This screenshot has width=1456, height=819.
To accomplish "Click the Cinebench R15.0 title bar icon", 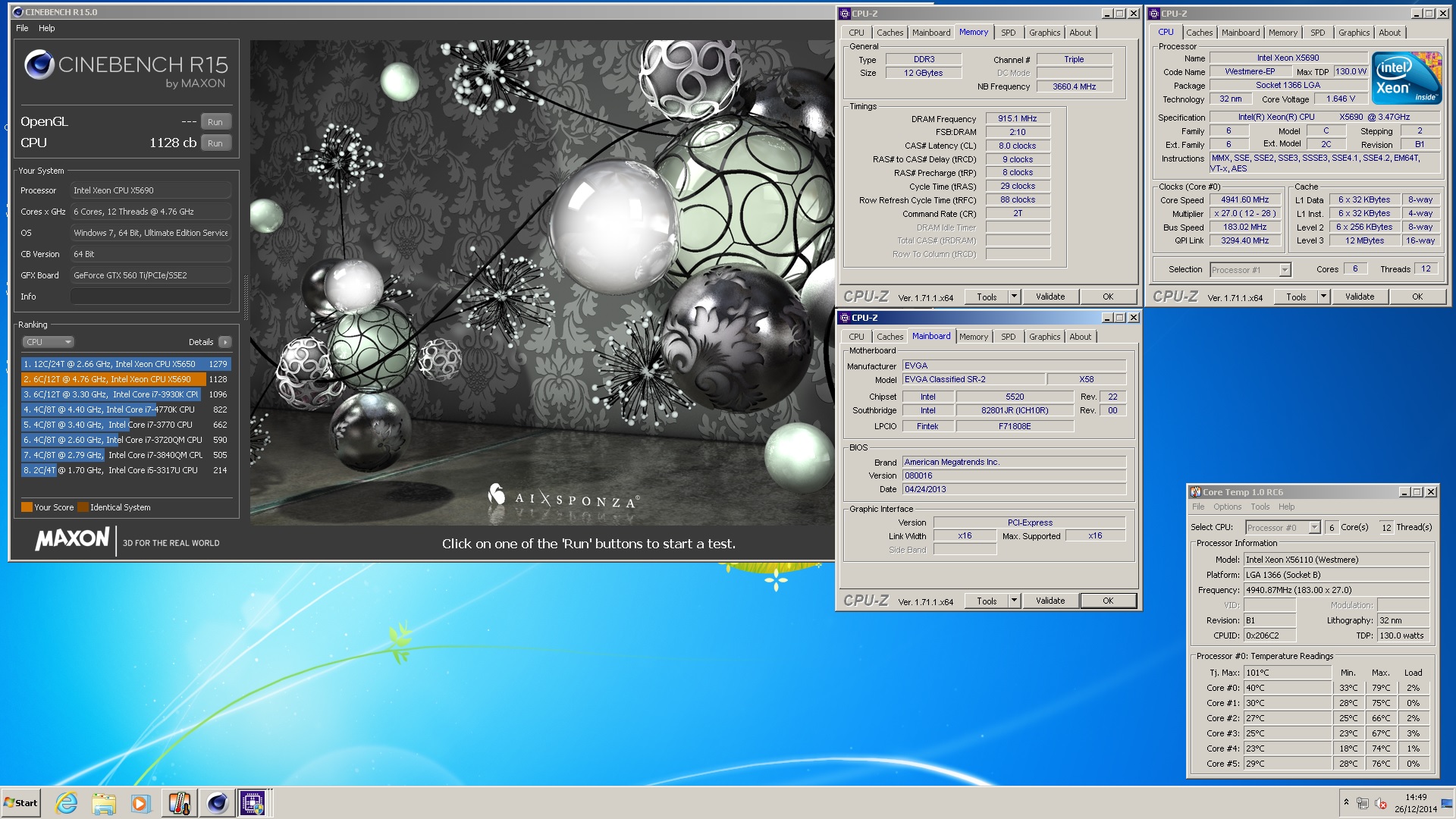I will 17,12.
